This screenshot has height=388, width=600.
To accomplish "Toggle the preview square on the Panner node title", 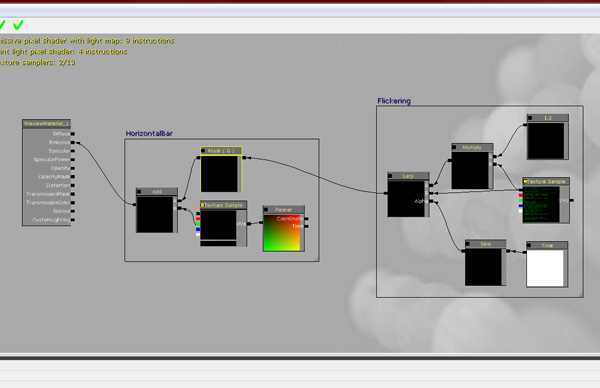I will 266,210.
